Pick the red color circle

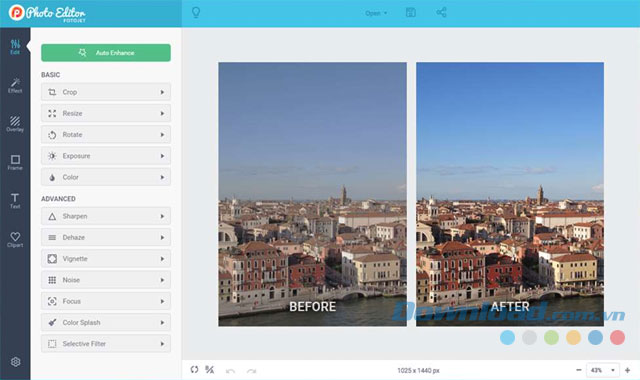click(x=617, y=338)
